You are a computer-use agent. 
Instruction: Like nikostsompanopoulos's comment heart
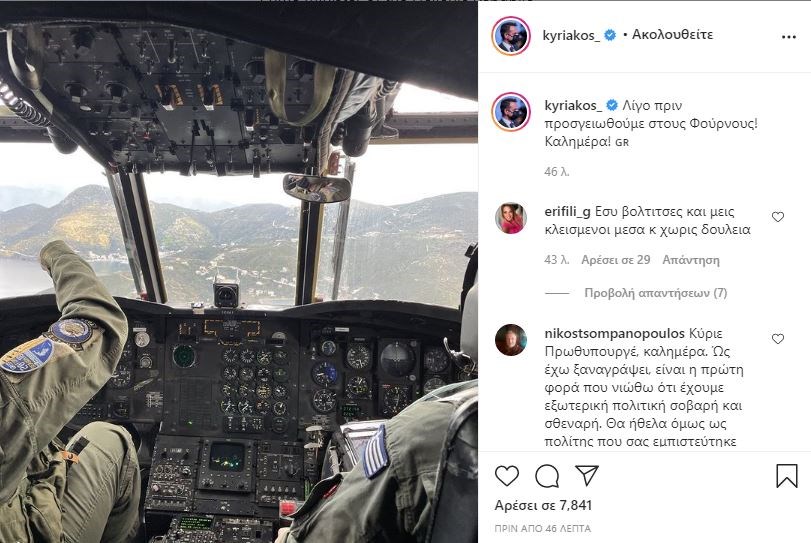(778, 339)
